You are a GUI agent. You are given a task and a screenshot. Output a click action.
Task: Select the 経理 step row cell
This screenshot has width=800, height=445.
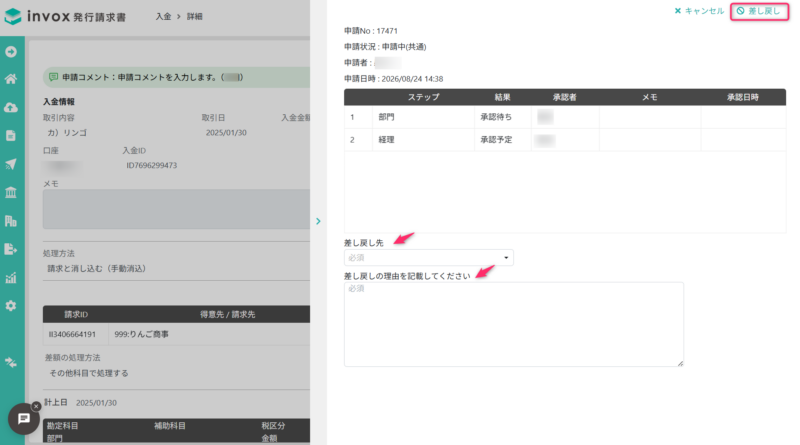coord(423,139)
